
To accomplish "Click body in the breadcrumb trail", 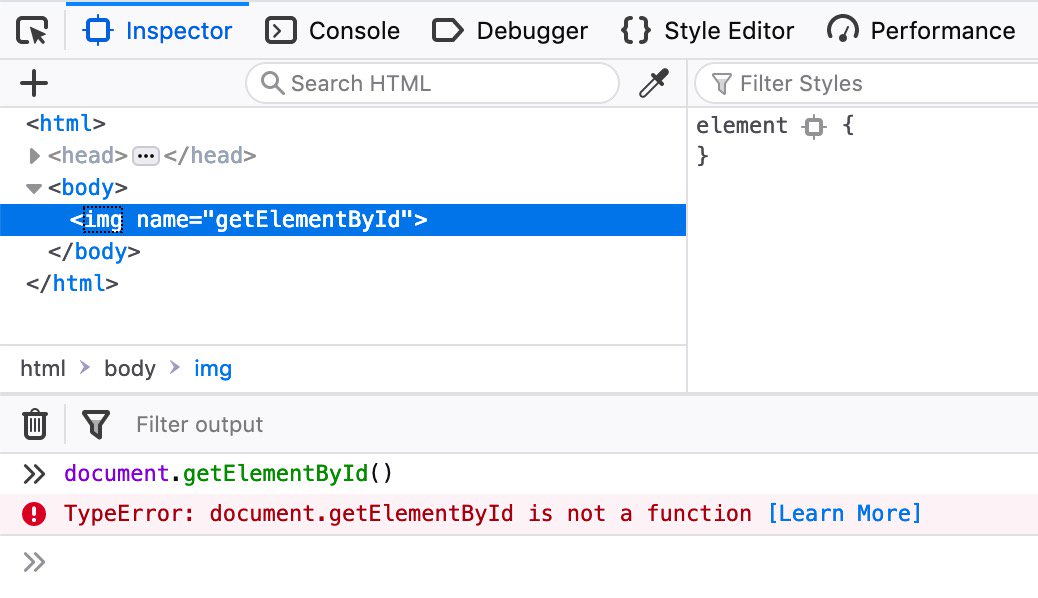I will (130, 368).
